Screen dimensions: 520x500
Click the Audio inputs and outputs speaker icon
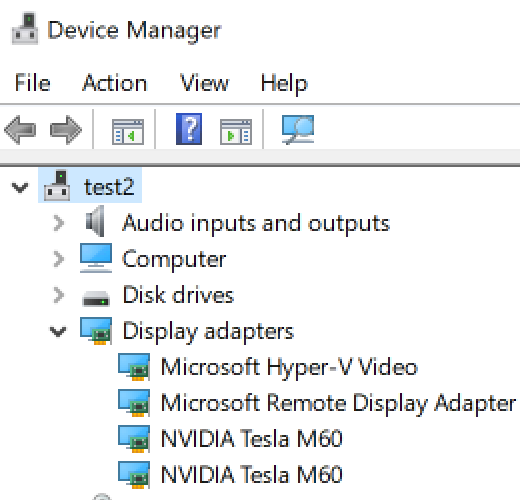coord(95,221)
